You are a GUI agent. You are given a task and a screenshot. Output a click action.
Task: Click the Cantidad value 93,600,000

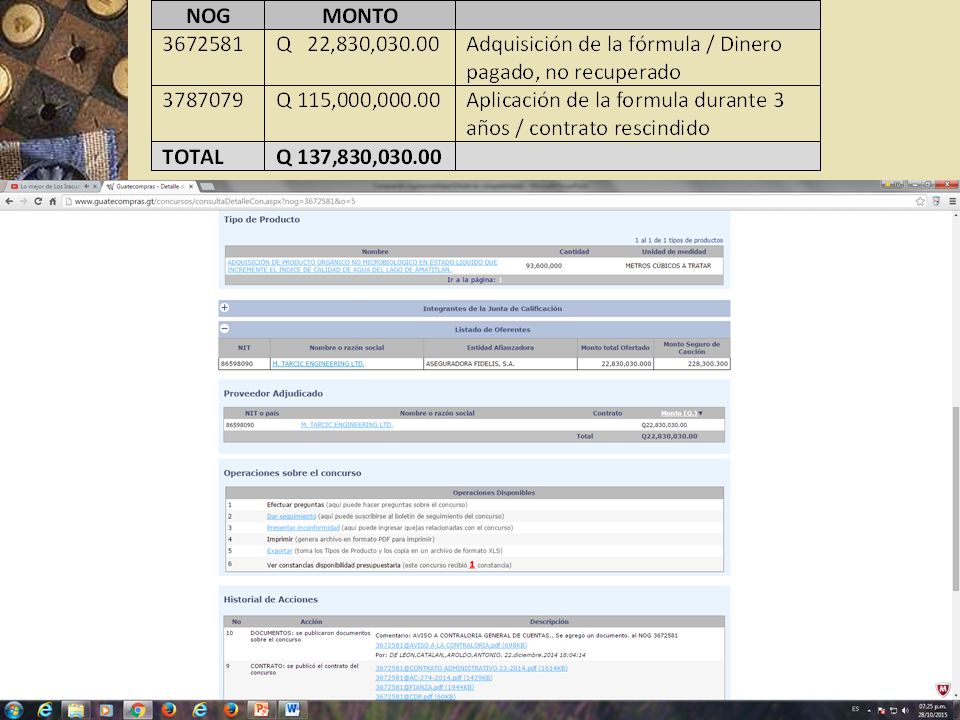point(544,266)
